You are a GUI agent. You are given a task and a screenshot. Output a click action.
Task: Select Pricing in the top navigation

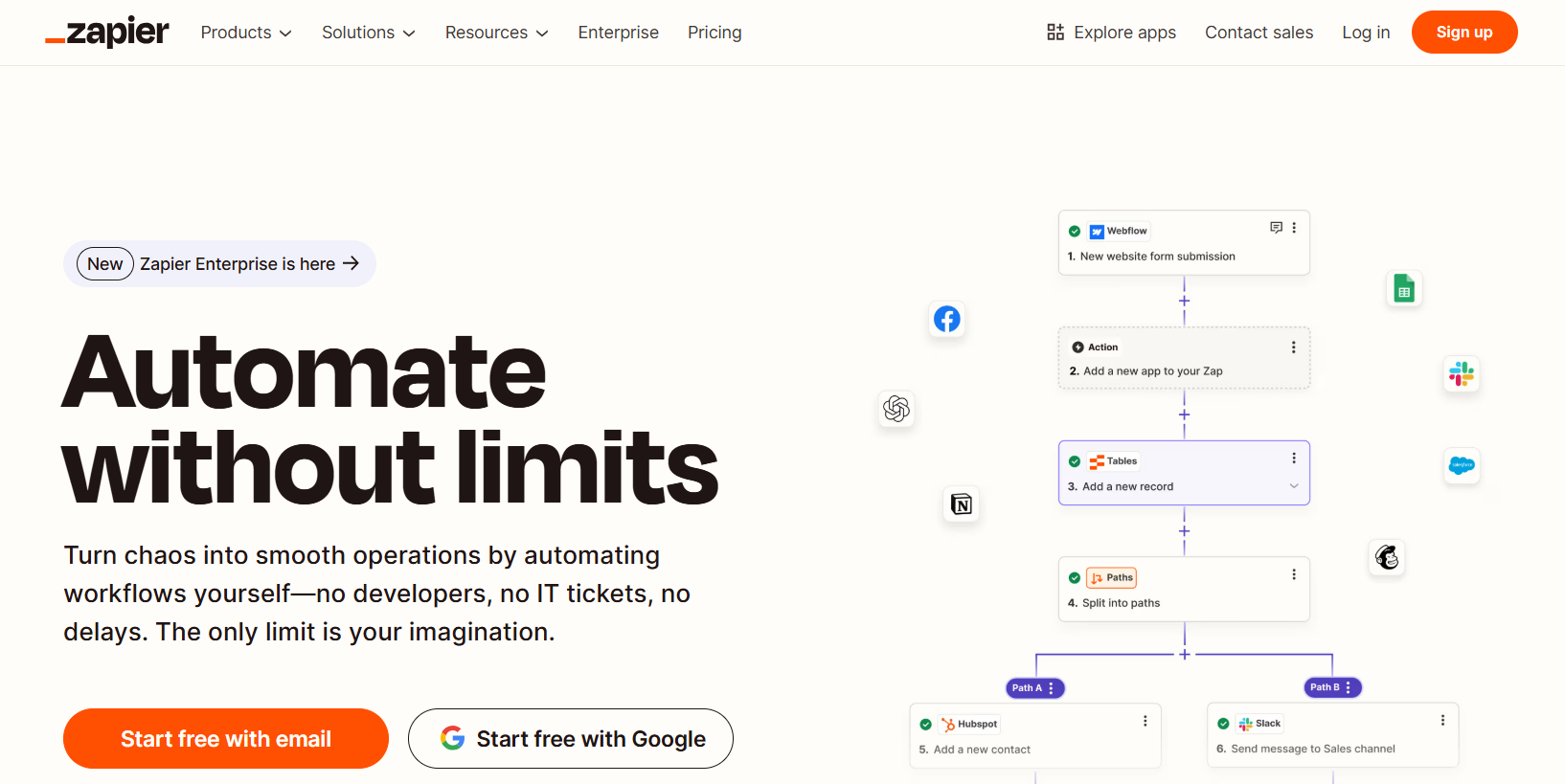[x=714, y=32]
